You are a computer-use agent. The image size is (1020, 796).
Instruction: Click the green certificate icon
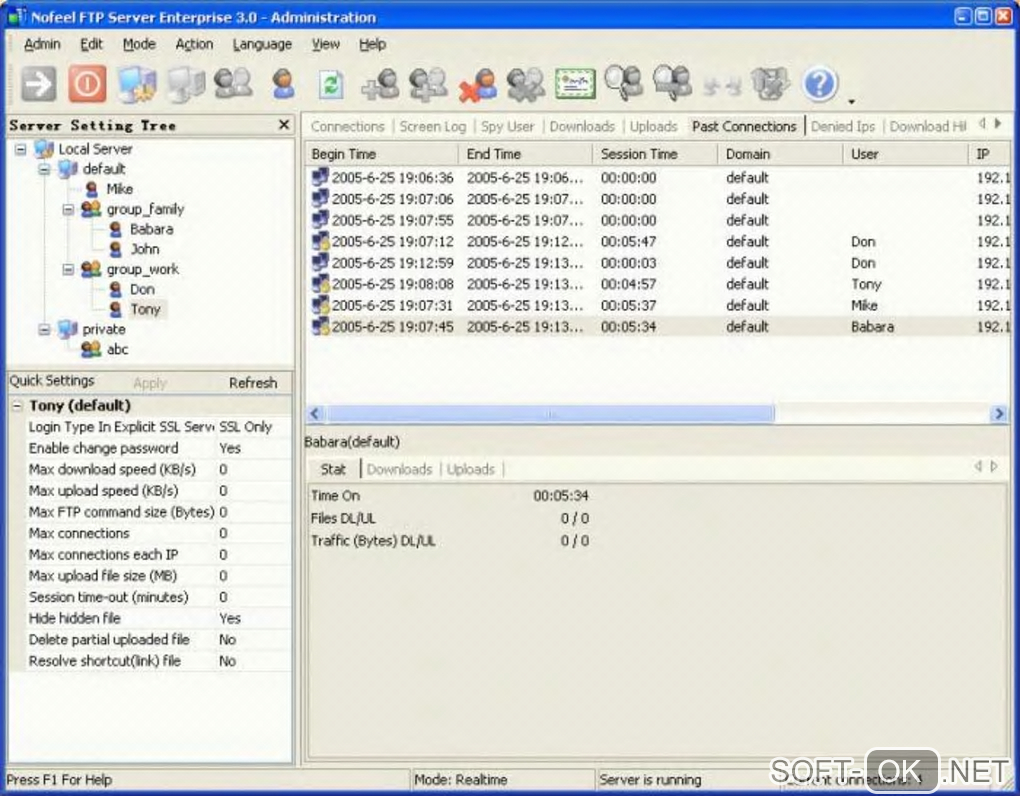575,85
